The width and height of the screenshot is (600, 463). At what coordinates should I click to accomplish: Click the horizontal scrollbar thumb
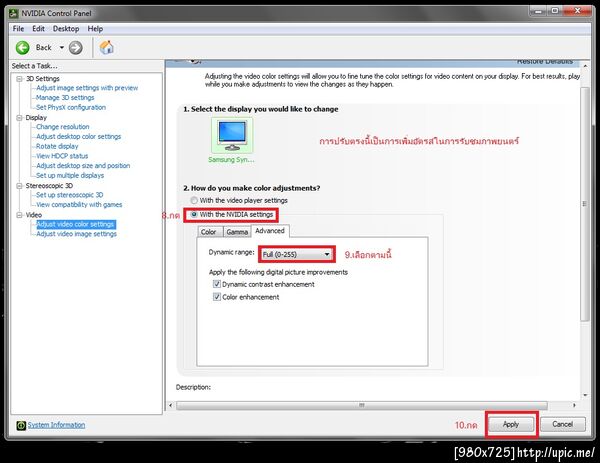[362, 405]
